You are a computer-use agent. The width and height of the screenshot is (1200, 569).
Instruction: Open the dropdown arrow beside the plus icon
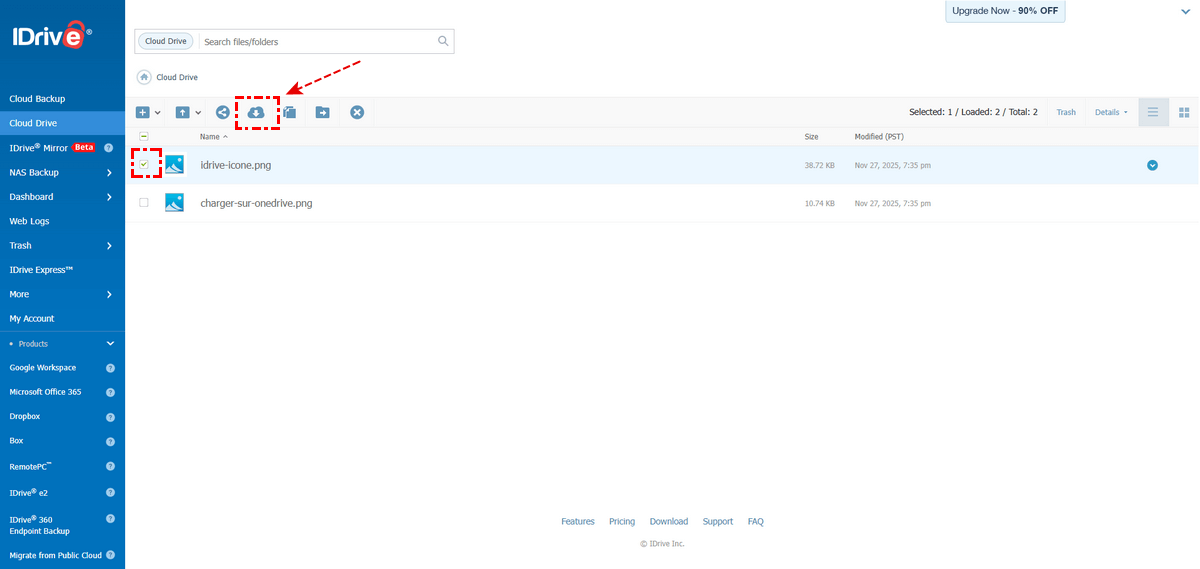click(158, 113)
